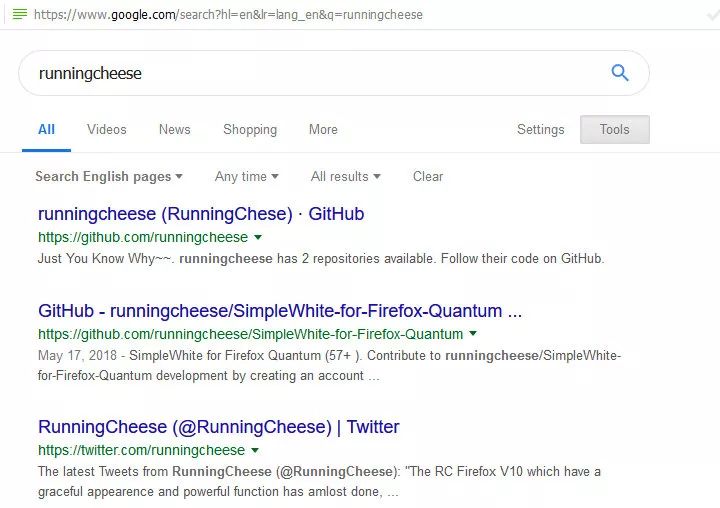Open the Any time filter dropdown

247,176
